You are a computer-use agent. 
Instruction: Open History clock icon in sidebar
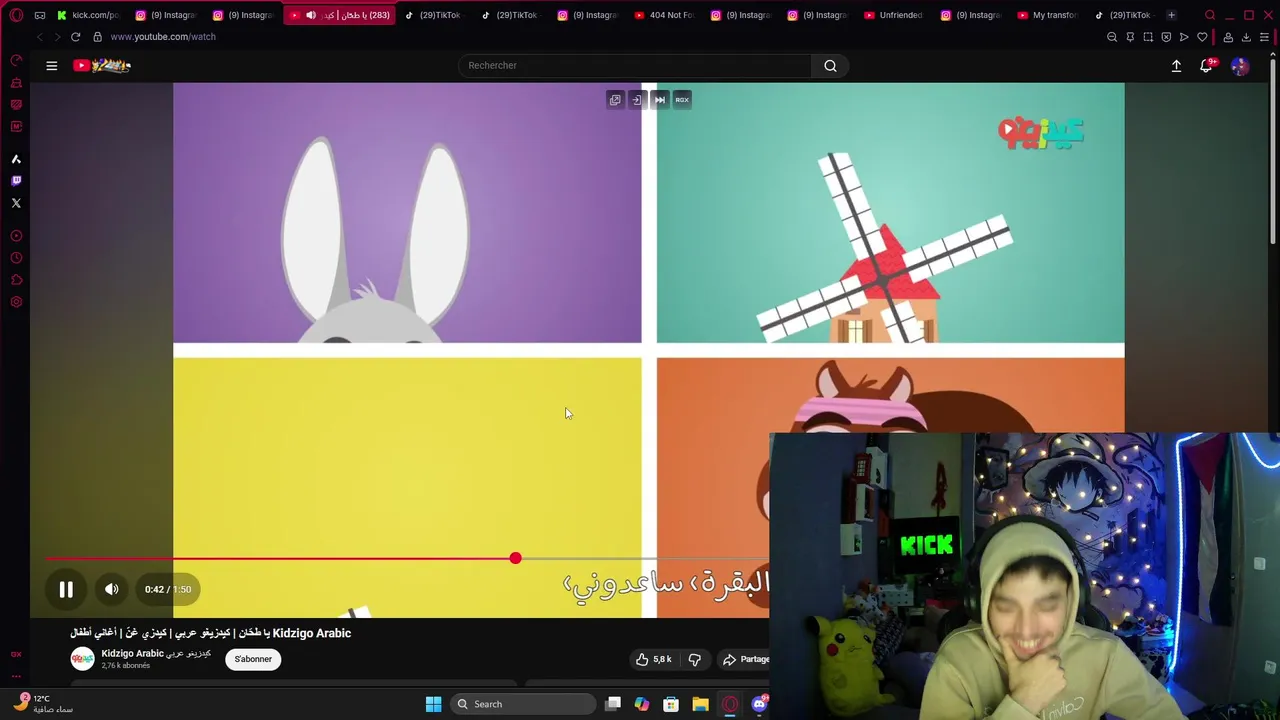[16, 258]
